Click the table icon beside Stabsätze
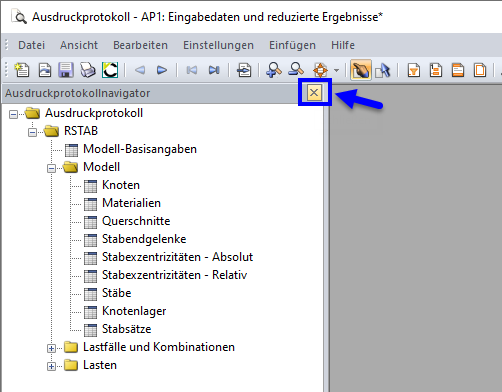 click(90, 330)
